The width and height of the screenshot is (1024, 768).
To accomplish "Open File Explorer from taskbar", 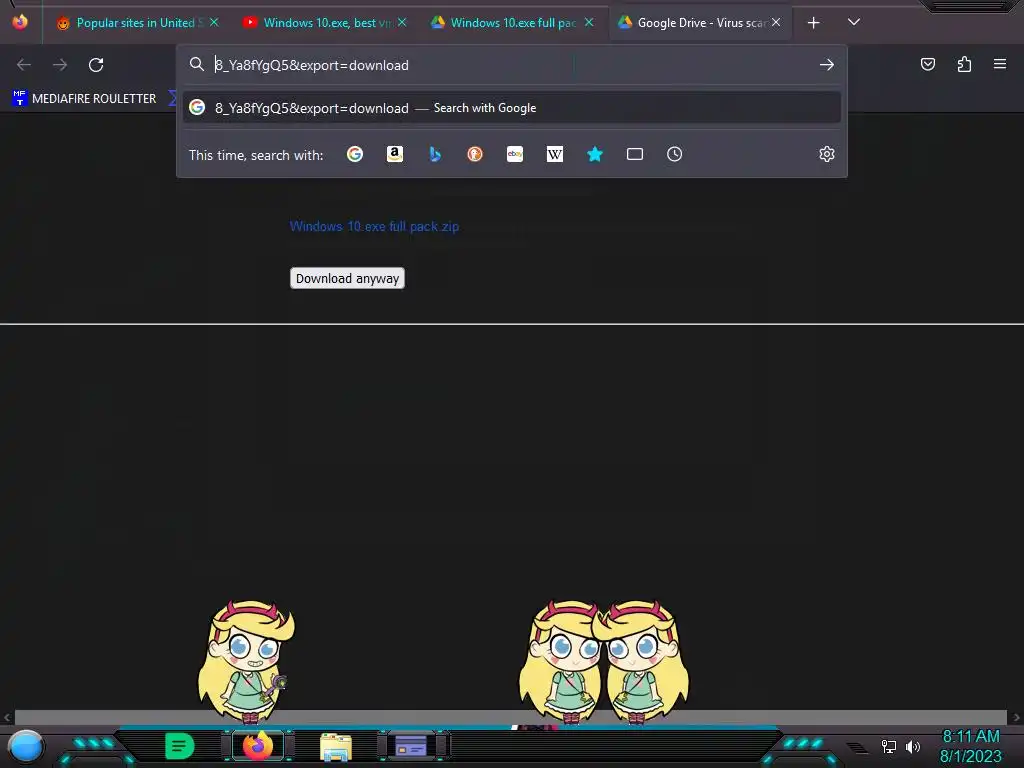I will tap(336, 746).
